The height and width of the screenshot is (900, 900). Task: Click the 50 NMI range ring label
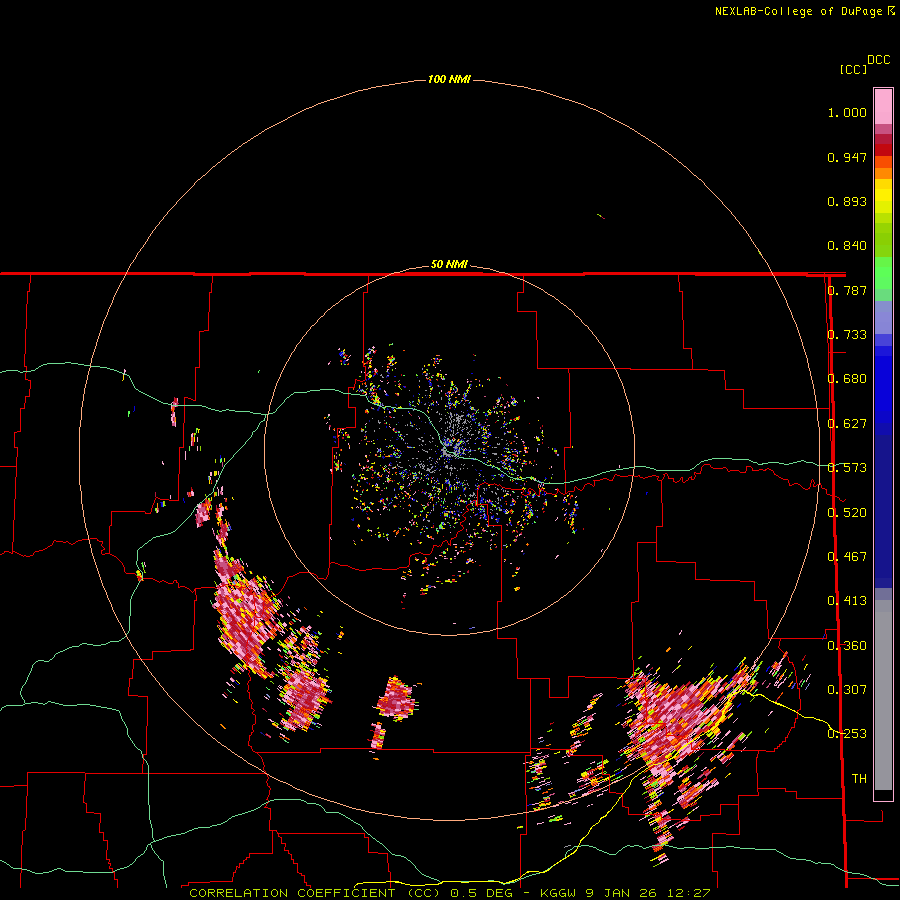tap(449, 264)
